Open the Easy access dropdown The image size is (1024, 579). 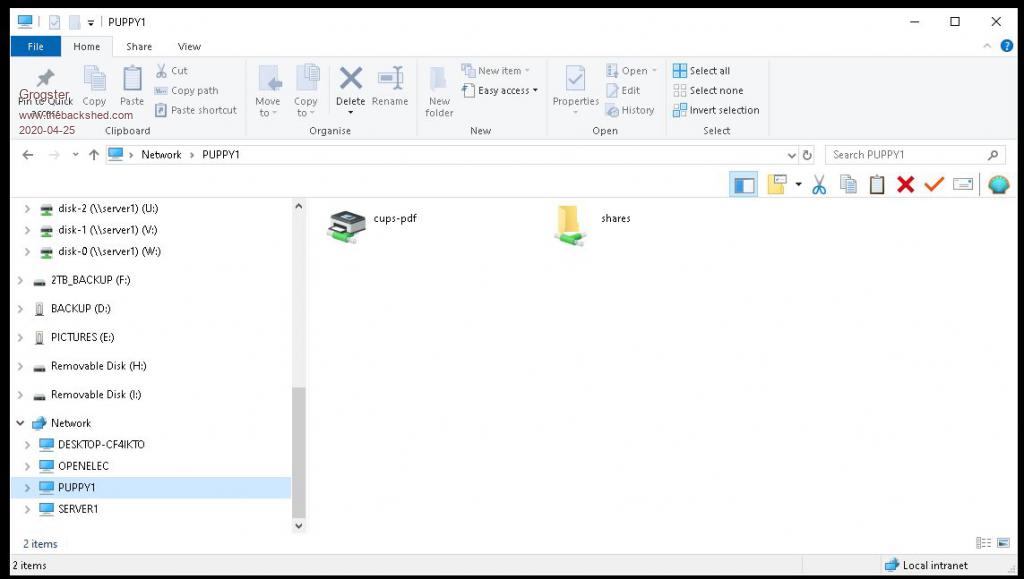click(500, 91)
